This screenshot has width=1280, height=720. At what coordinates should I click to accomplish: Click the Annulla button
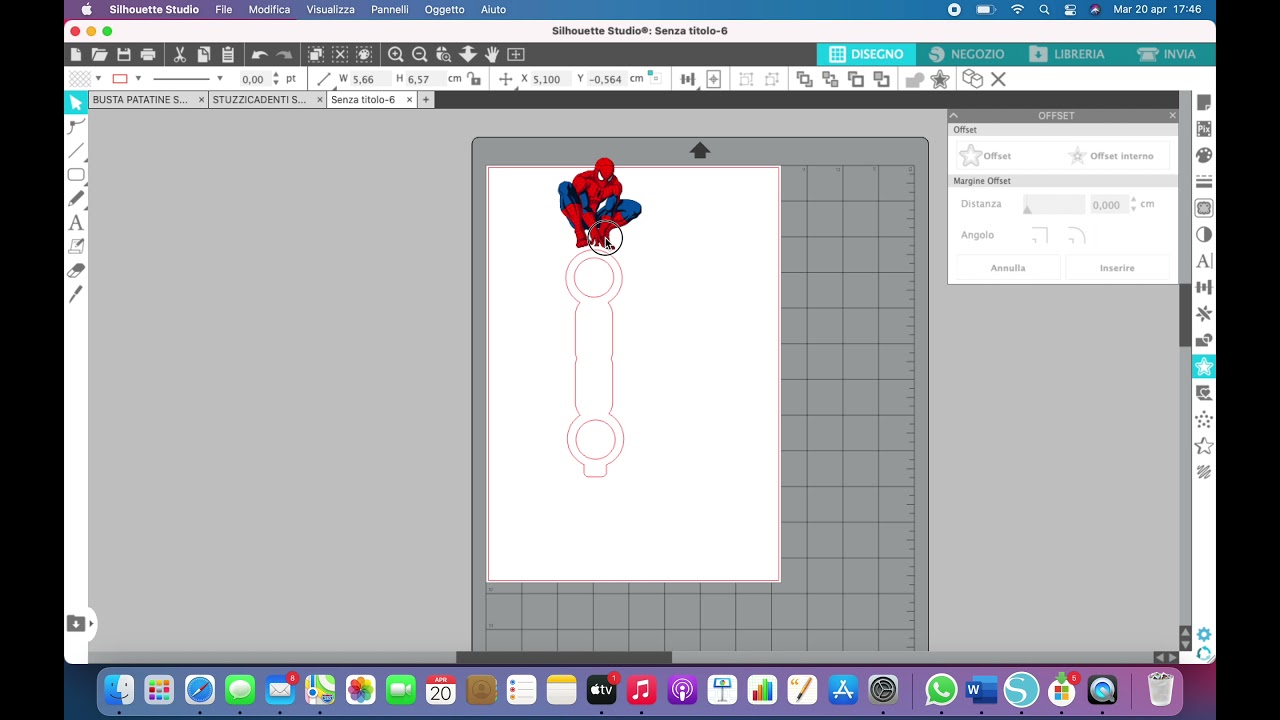click(x=1008, y=268)
